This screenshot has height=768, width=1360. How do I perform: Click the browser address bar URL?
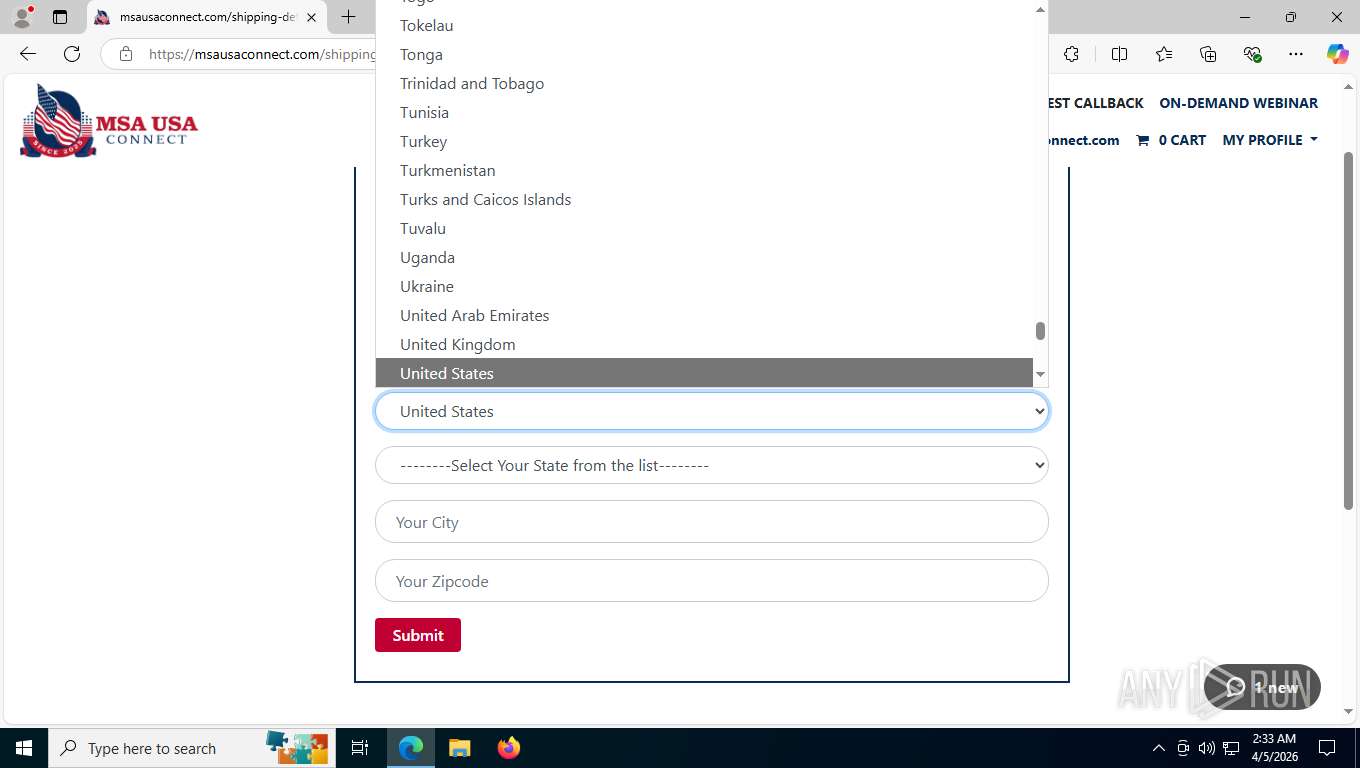(262, 54)
